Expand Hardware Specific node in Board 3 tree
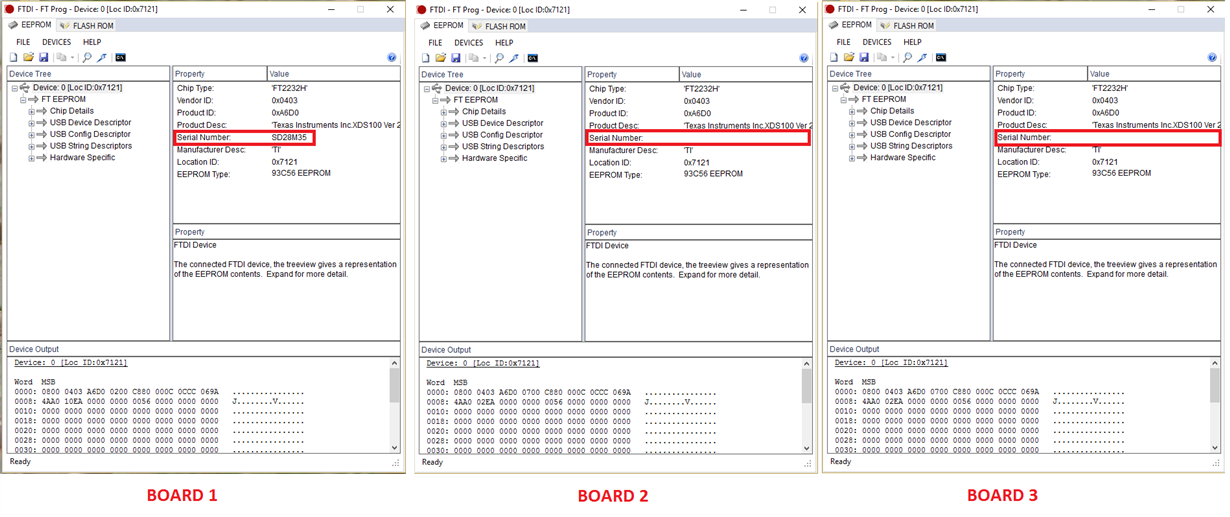The height and width of the screenshot is (517, 1230). (x=851, y=158)
